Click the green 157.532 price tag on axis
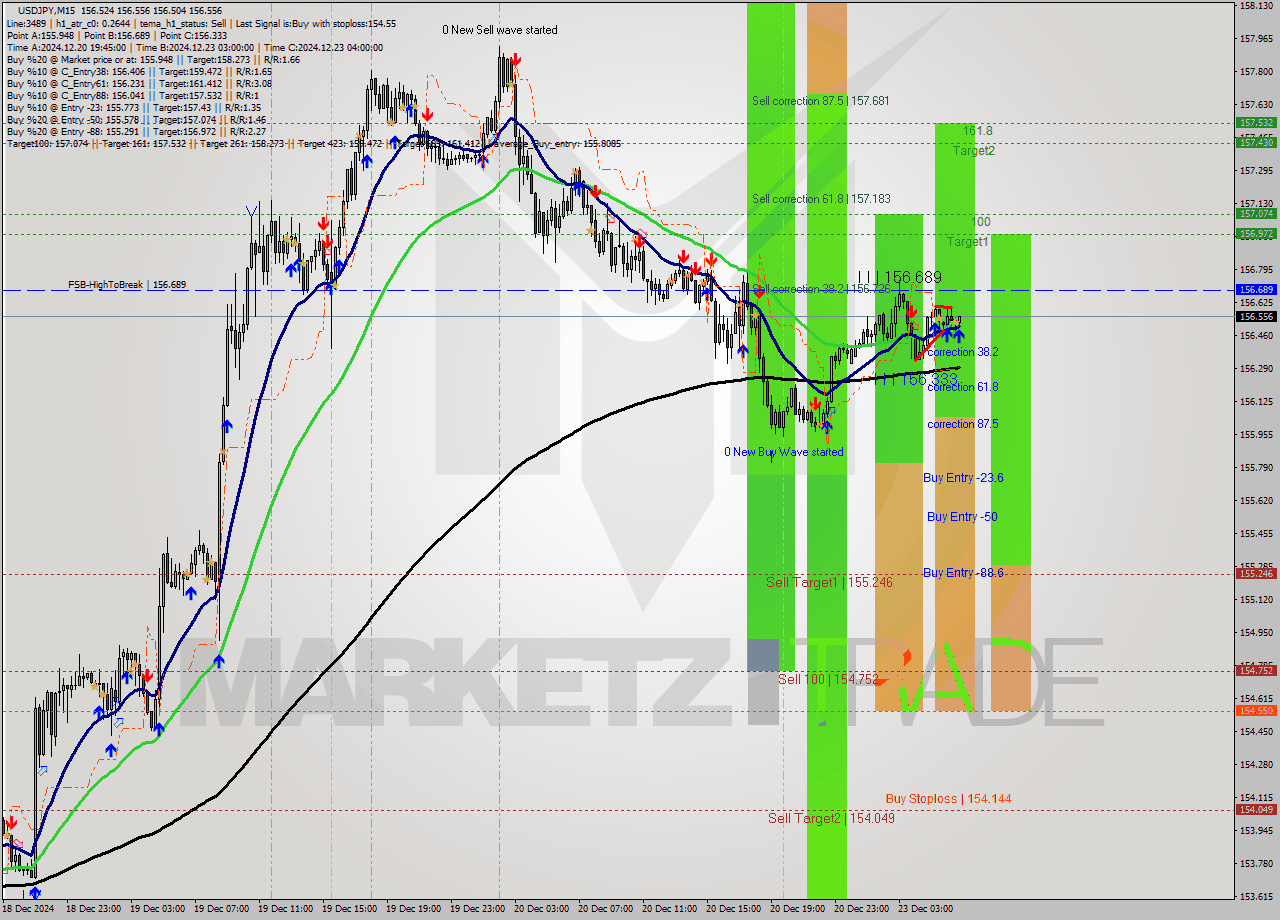The height and width of the screenshot is (920, 1280). pyautogui.click(x=1256, y=123)
